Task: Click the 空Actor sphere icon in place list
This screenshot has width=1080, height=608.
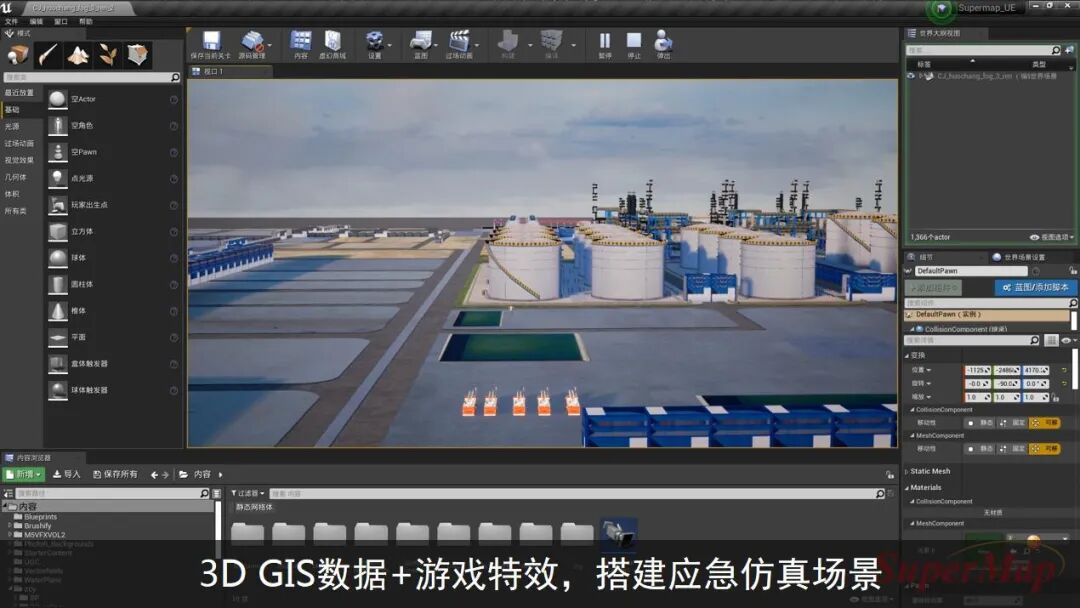Action: 58,99
